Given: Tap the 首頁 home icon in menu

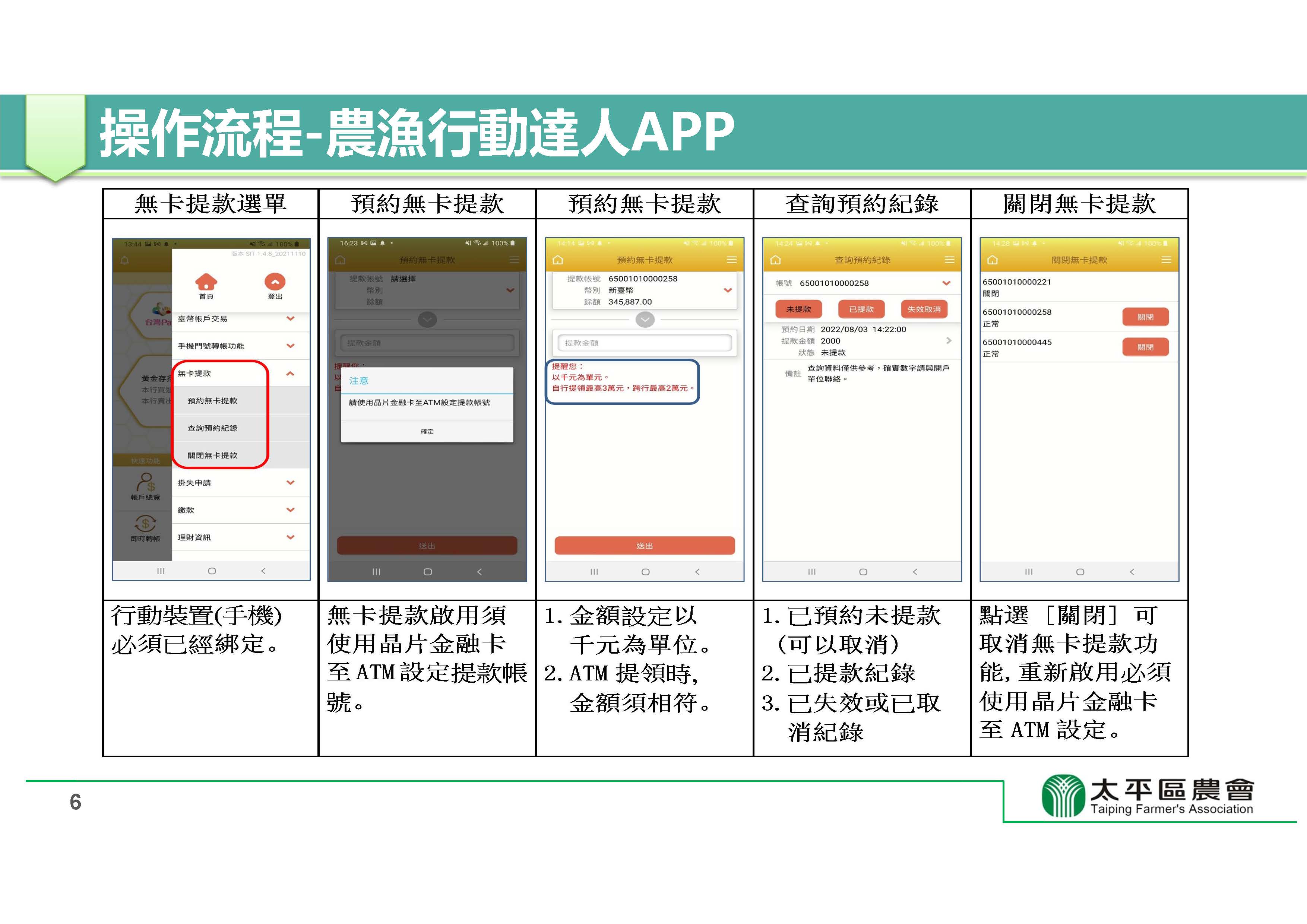Looking at the screenshot, I should pyautogui.click(x=206, y=282).
